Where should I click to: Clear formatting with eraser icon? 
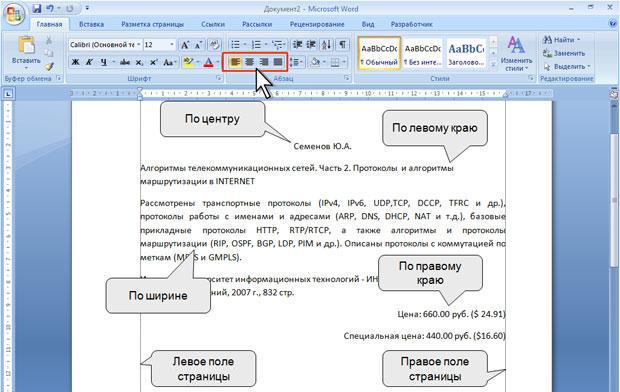214,45
